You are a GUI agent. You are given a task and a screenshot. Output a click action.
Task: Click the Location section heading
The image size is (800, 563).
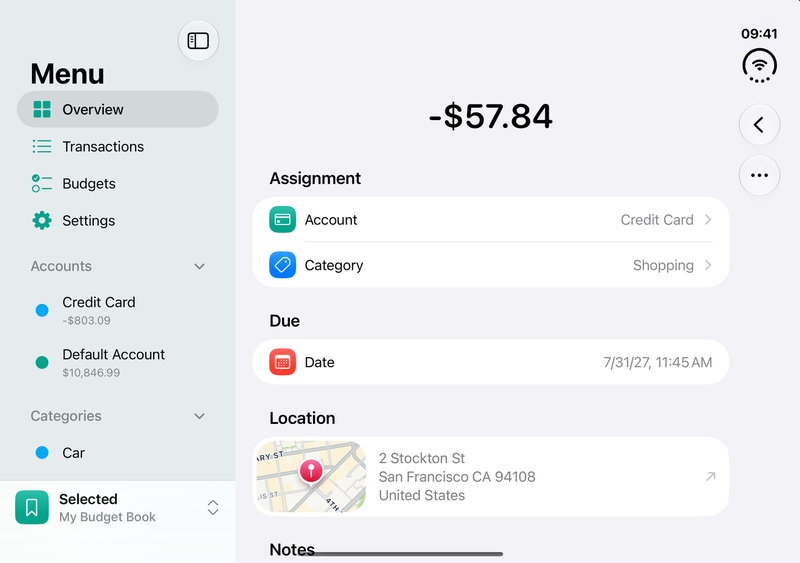[x=302, y=418]
